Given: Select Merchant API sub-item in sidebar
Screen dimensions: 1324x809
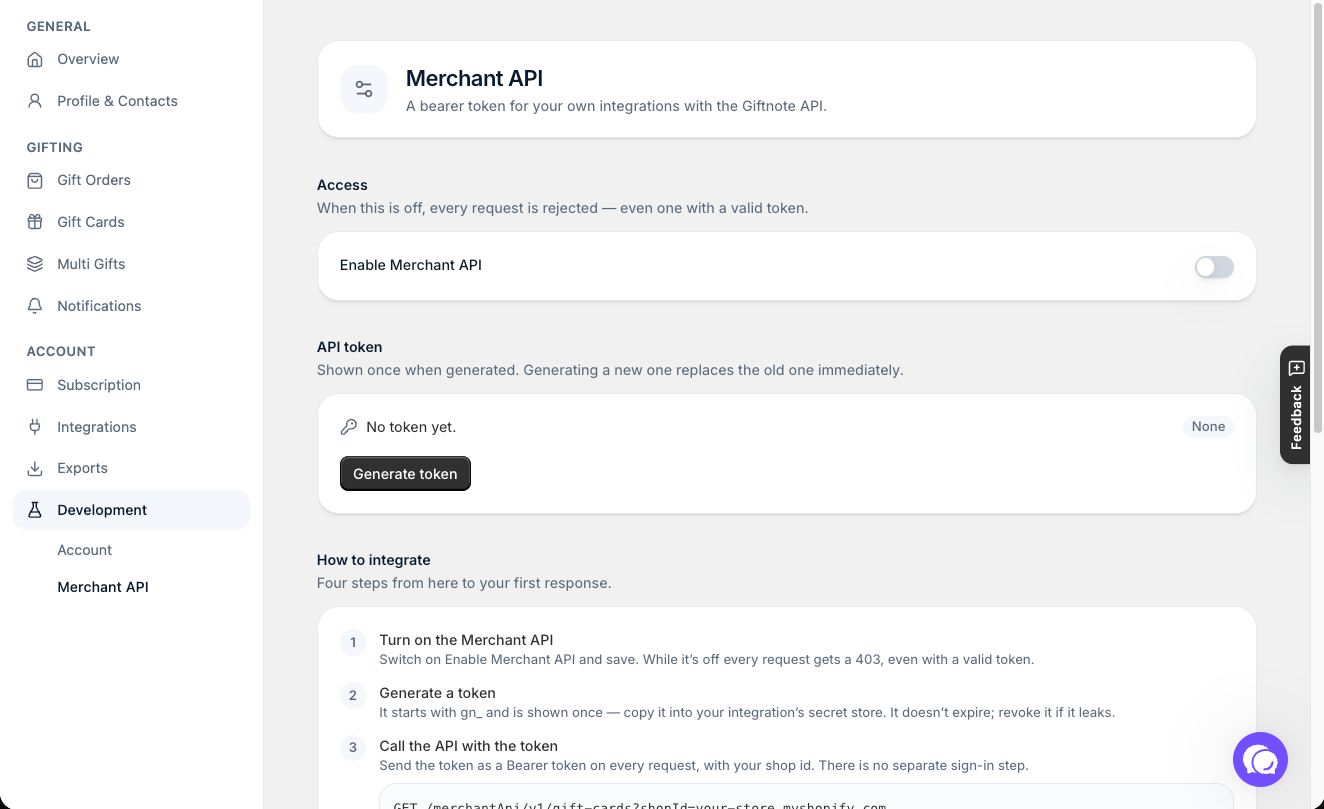Looking at the screenshot, I should pyautogui.click(x=103, y=587).
